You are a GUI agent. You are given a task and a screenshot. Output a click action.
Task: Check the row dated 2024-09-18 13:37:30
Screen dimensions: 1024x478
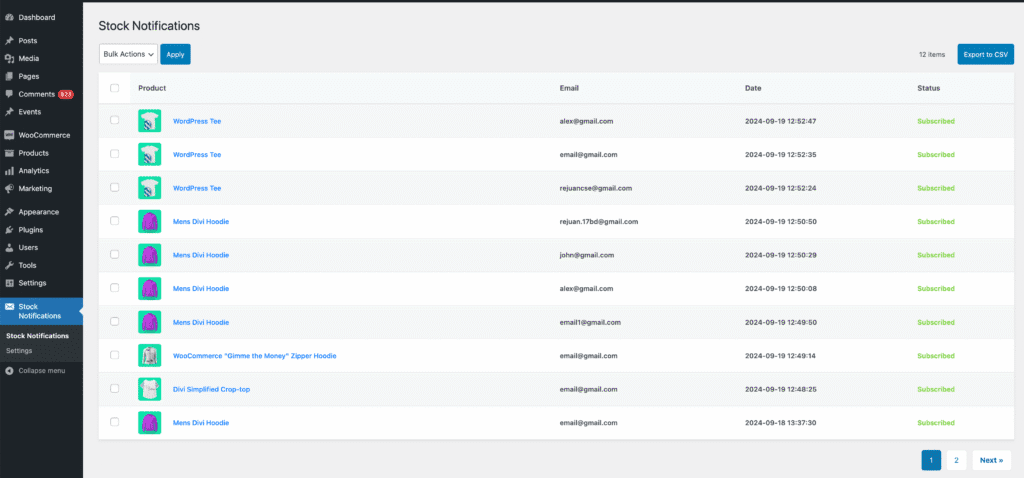point(115,422)
